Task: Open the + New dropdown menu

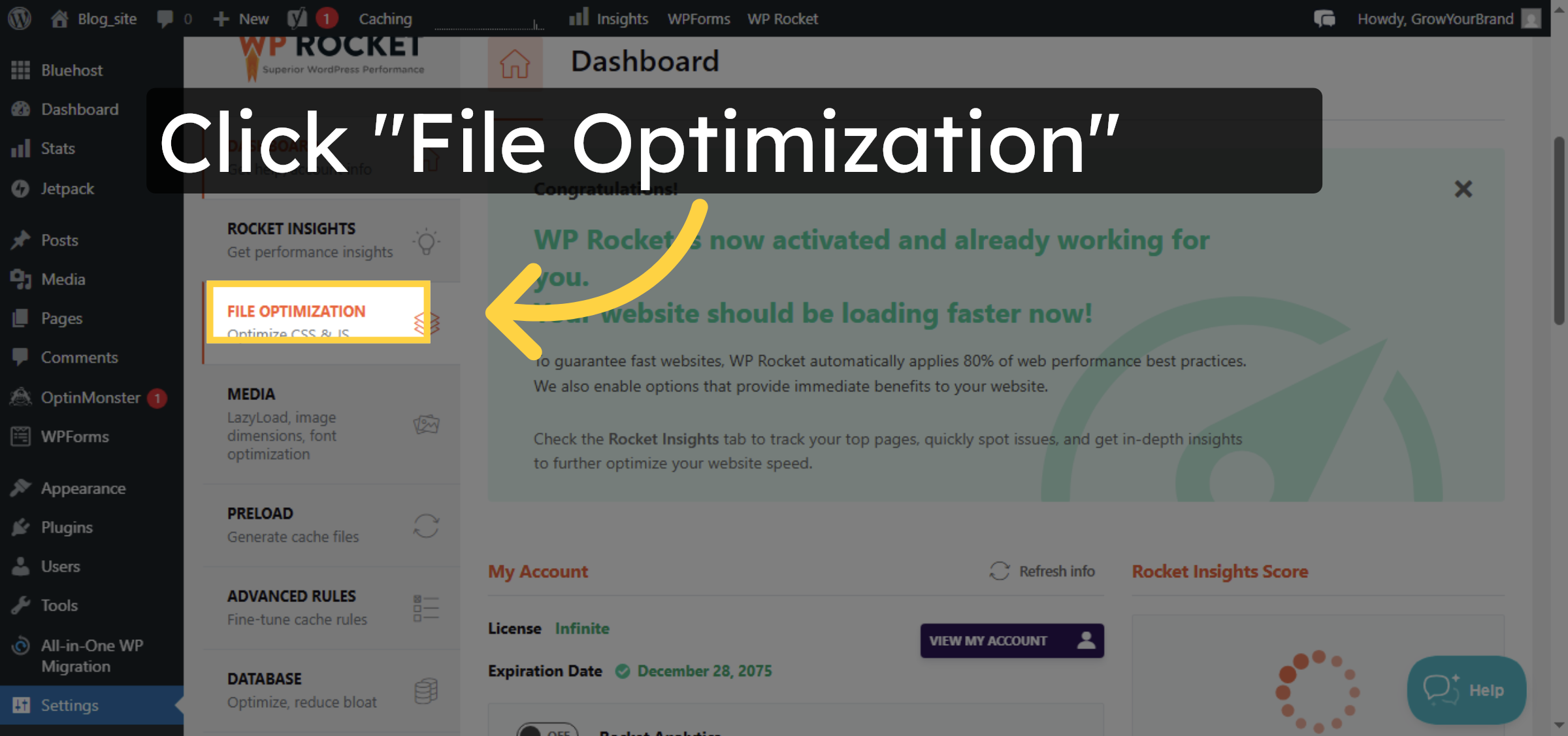Action: (240, 18)
